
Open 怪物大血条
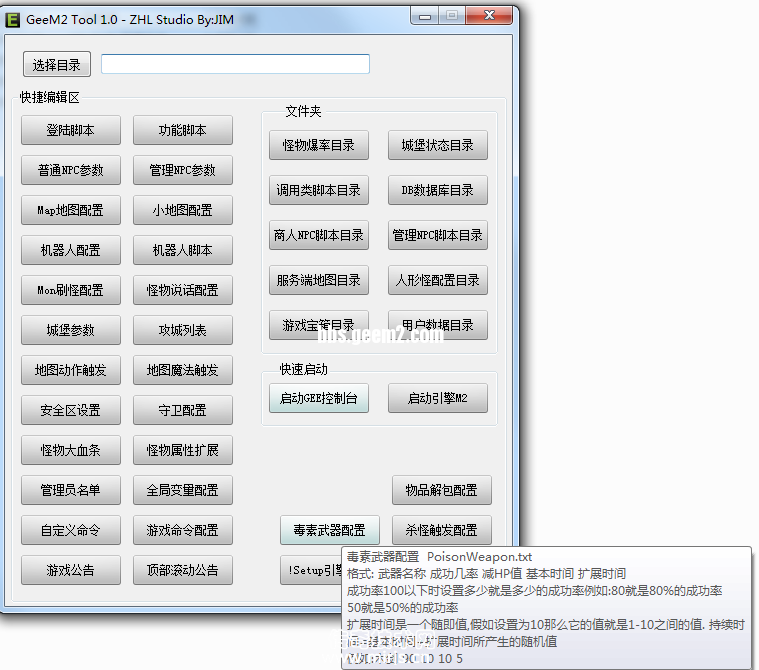pyautogui.click(x=71, y=450)
